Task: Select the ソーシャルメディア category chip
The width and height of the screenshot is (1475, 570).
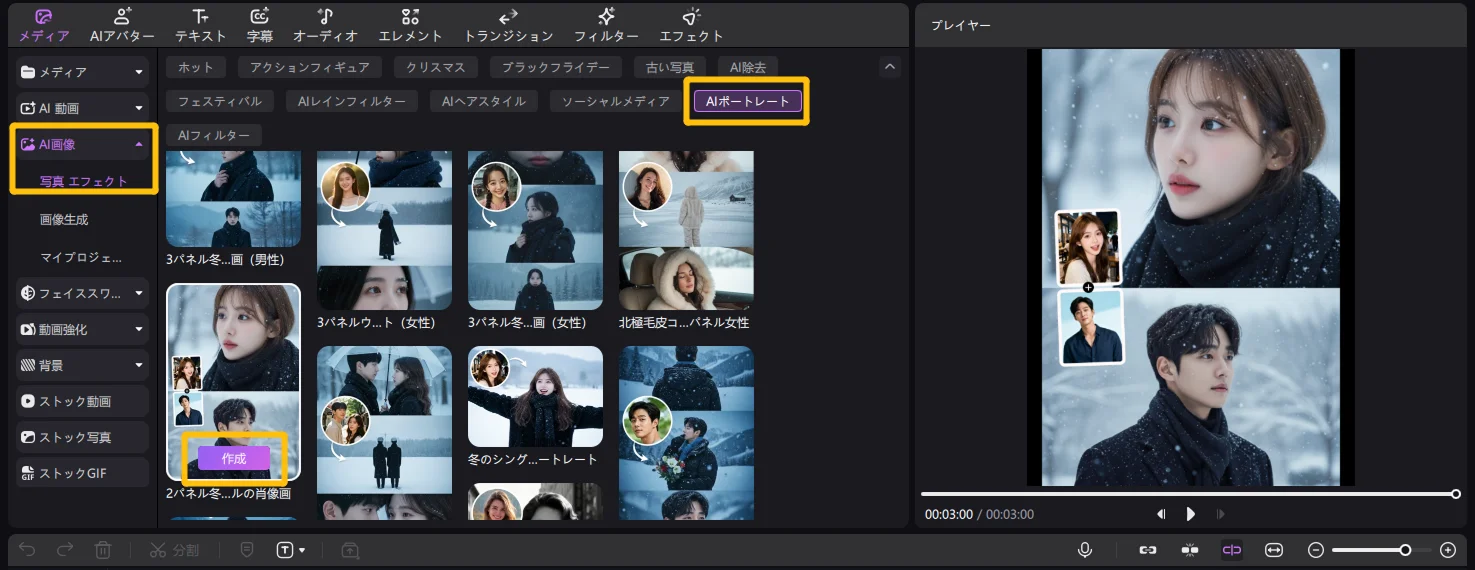Action: coord(616,101)
